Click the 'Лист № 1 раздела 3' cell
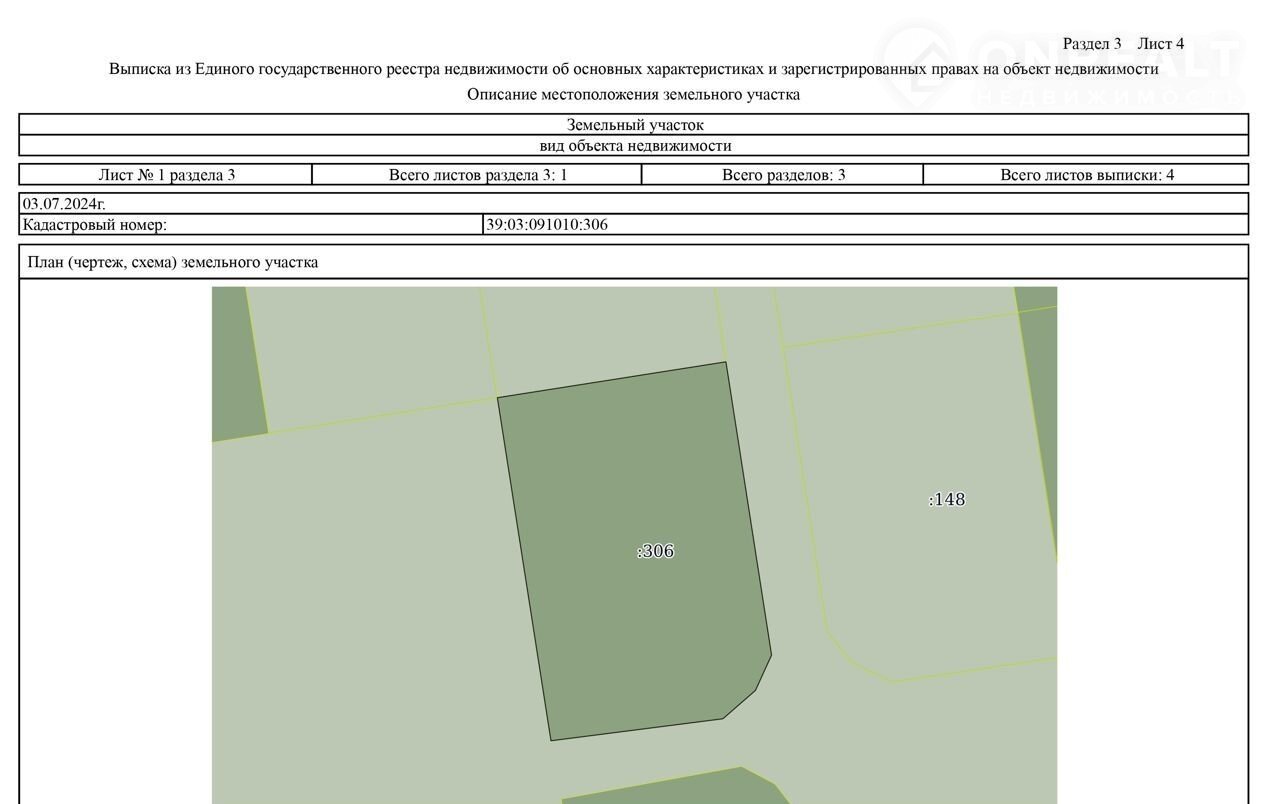This screenshot has height=804, width=1280. (166, 175)
